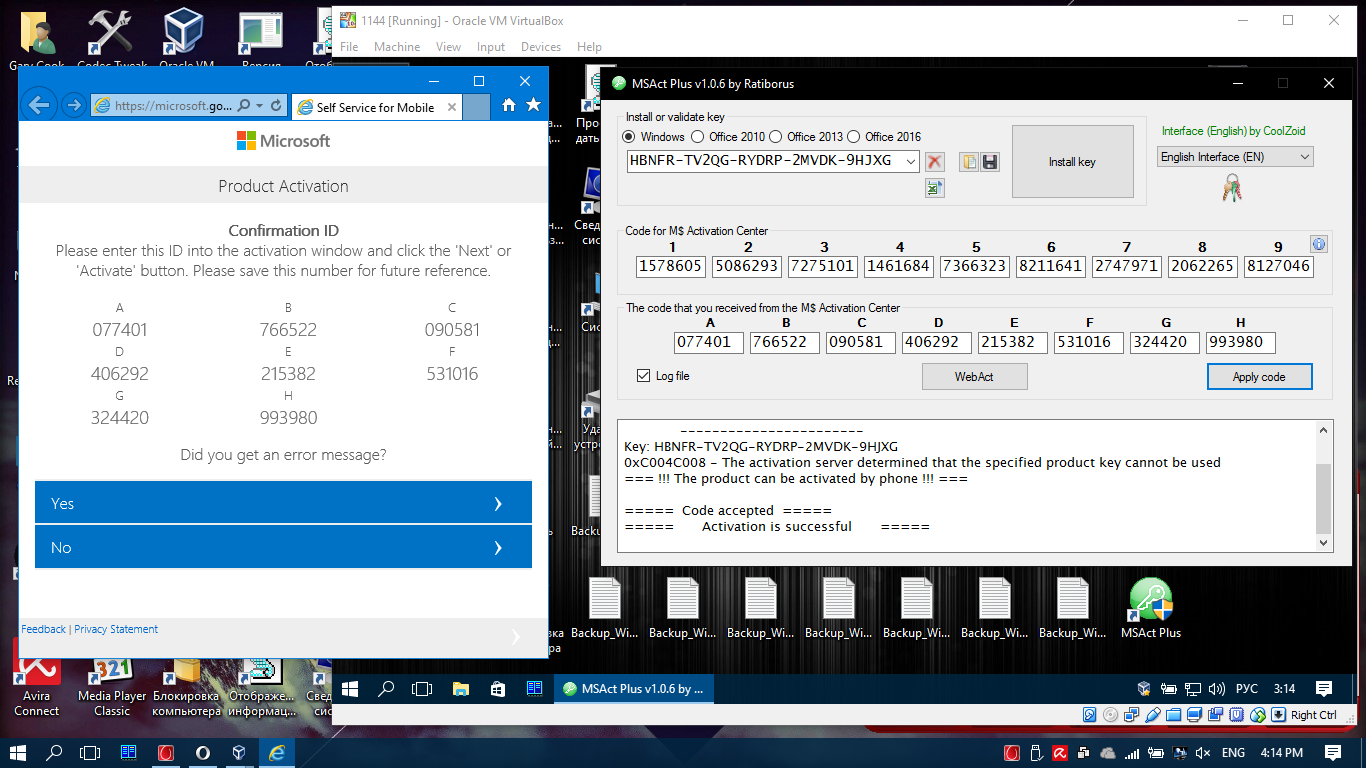Image resolution: width=1366 pixels, height=768 pixels.
Task: Click the volume icon in host tray
Action: [x=1201, y=752]
